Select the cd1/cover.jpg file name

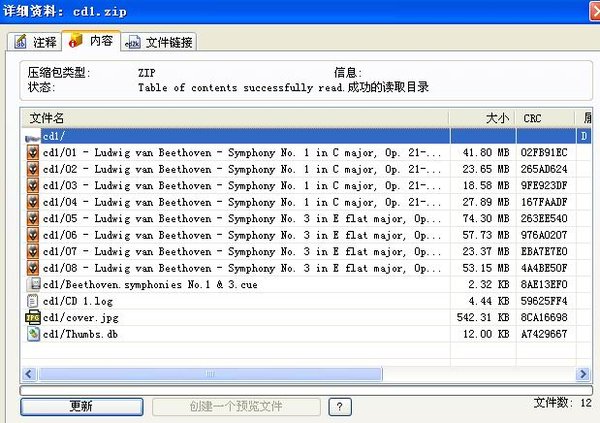[81, 318]
